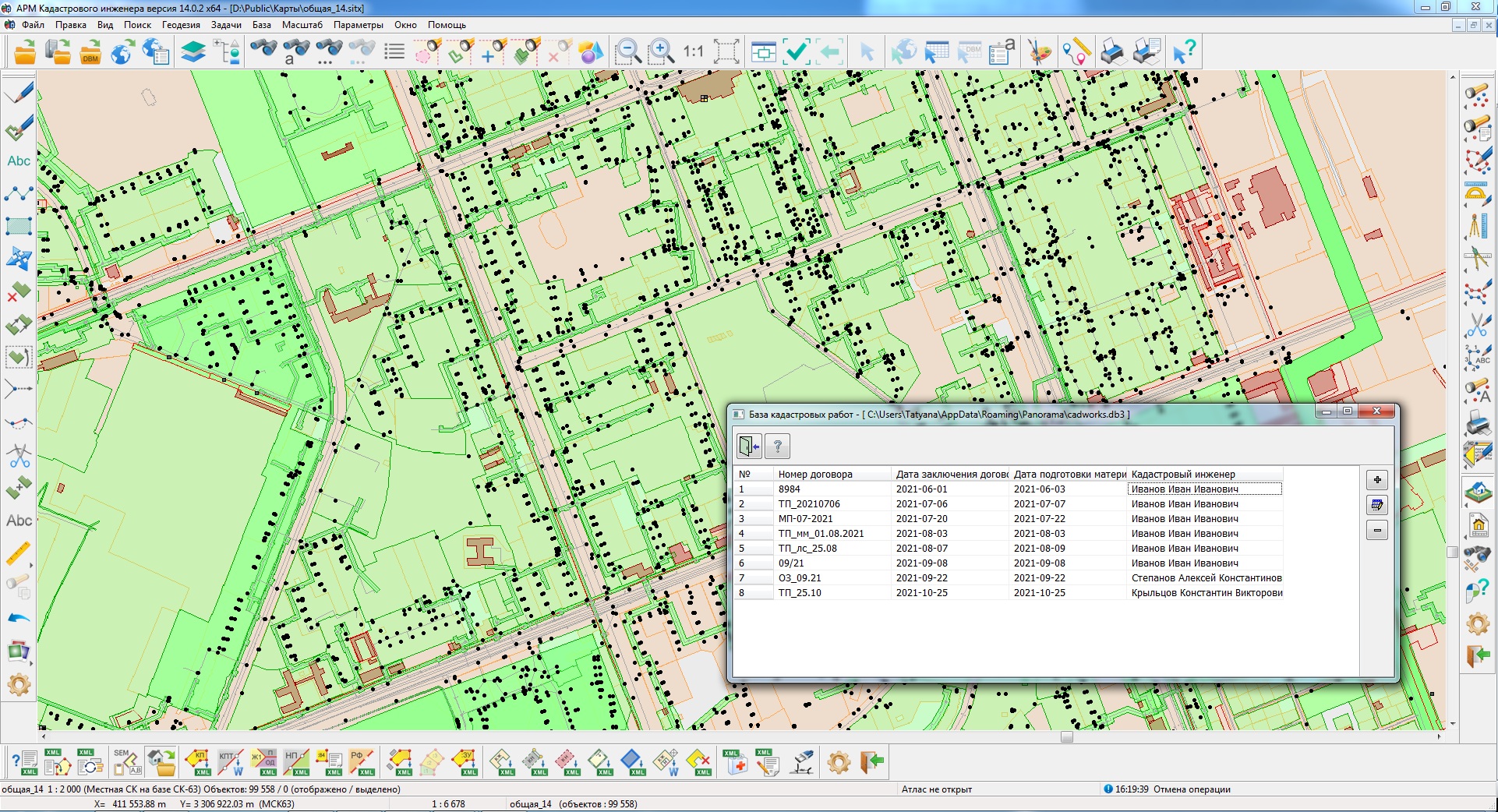This screenshot has width=1498, height=812.
Task: Select the arrow pointer tool
Action: (866, 52)
